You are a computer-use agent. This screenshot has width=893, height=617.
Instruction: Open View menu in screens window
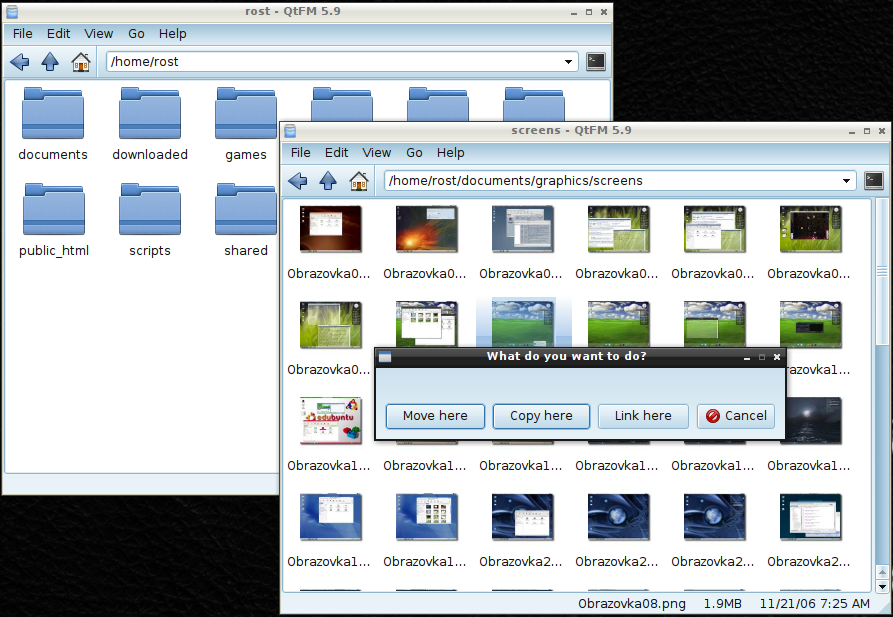377,153
